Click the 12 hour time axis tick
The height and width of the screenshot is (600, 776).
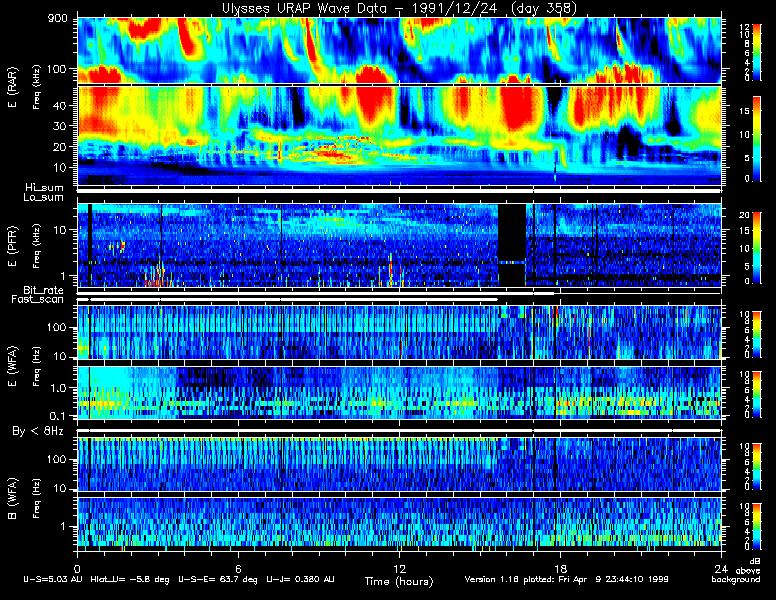click(x=399, y=568)
